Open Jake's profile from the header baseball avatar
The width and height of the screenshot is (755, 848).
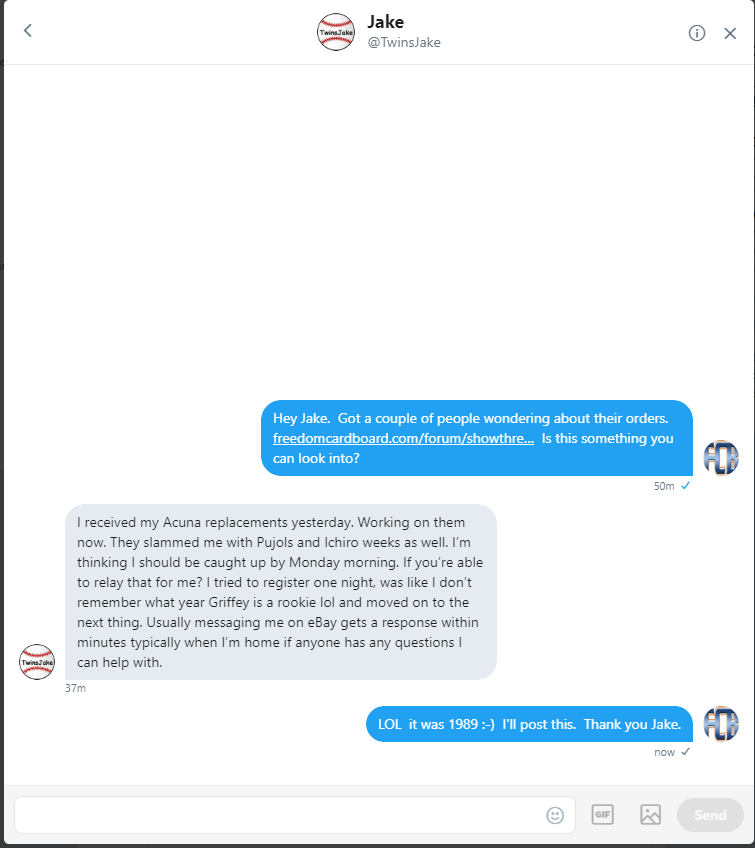pyautogui.click(x=336, y=32)
